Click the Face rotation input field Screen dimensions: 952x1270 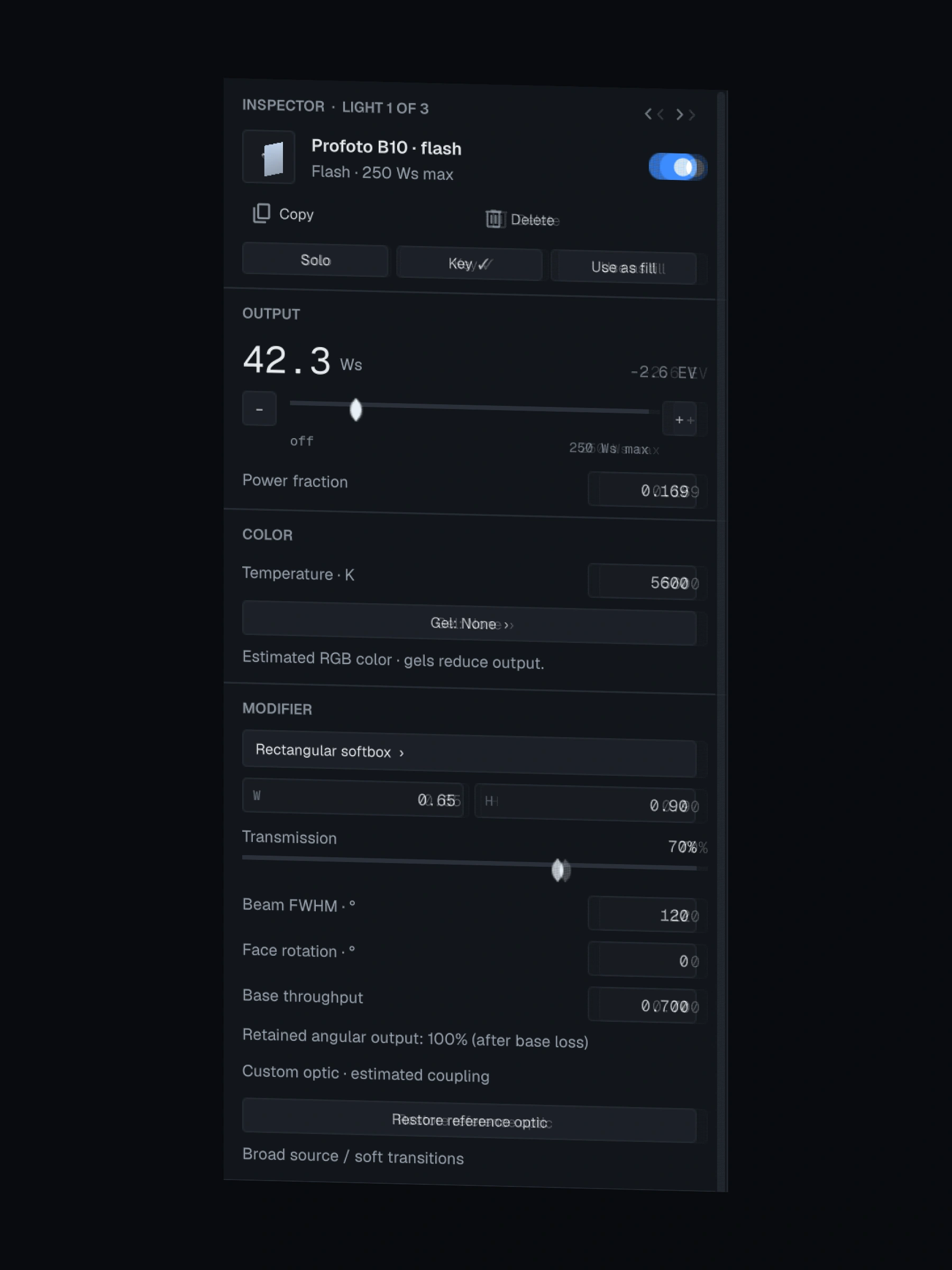coord(642,959)
